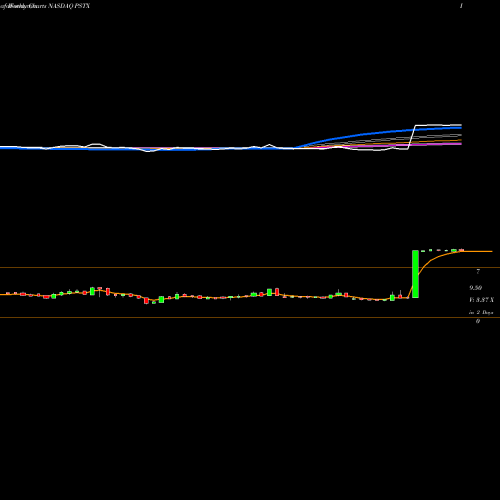This screenshot has width=500, height=500.
Task: Click the axis label 7 below the upper orange line
Action: (x=478, y=272)
